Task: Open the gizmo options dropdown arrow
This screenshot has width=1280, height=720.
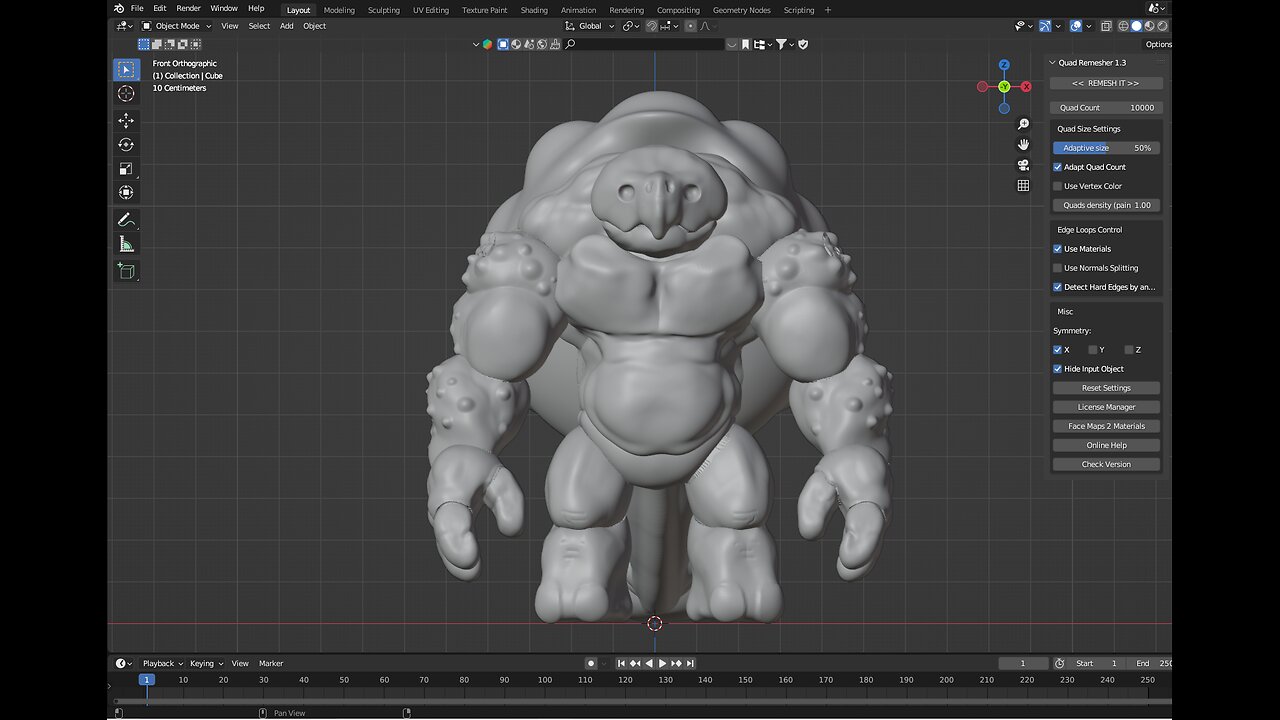Action: pyautogui.click(x=1058, y=26)
